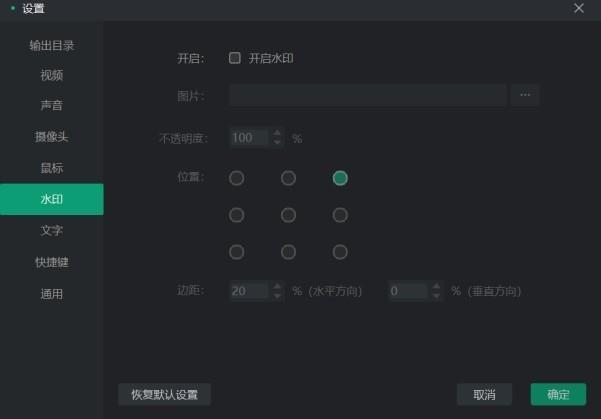Increase opacity with the up arrow
The height and width of the screenshot is (419, 601).
[277, 133]
